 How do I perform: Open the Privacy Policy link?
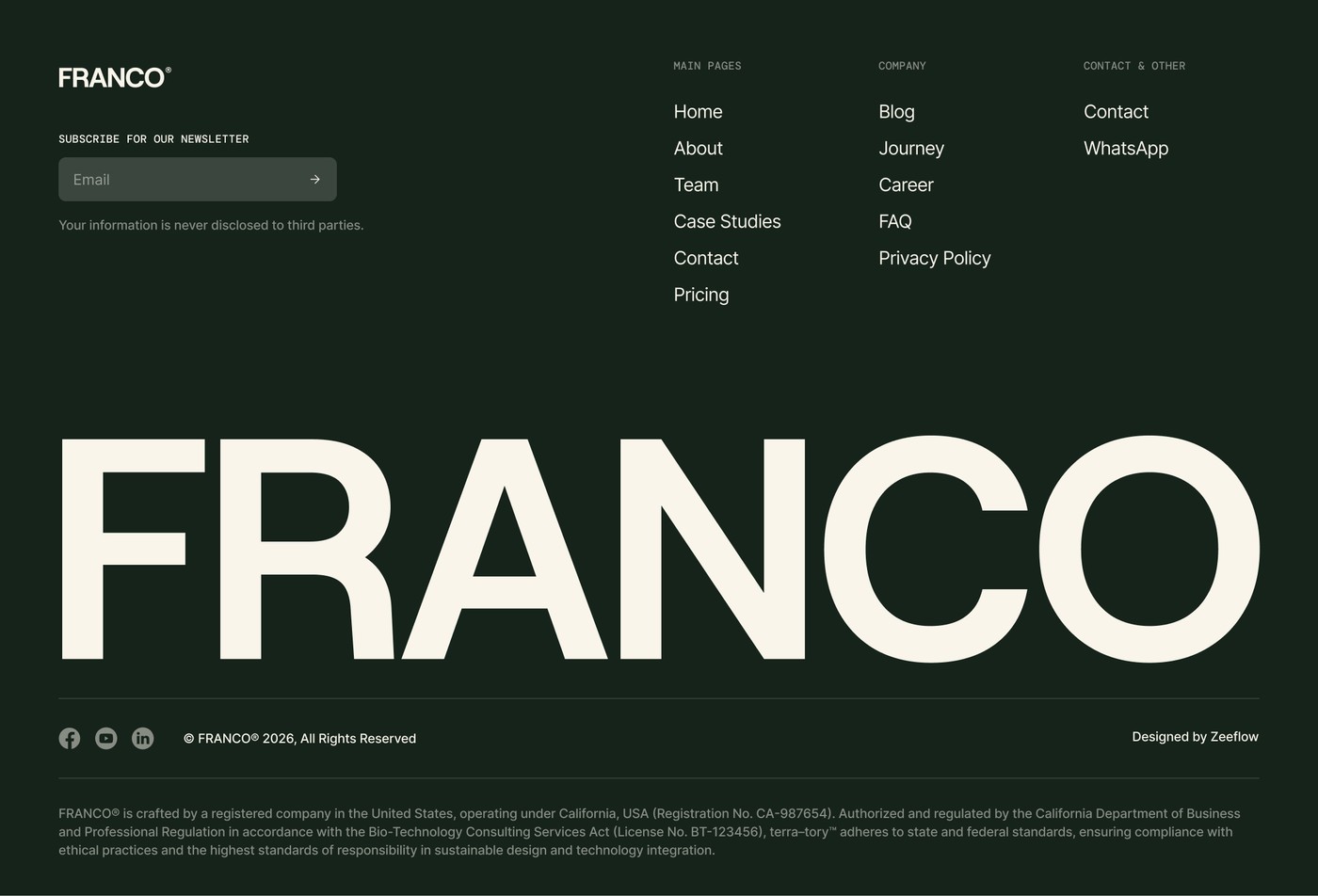pos(935,259)
